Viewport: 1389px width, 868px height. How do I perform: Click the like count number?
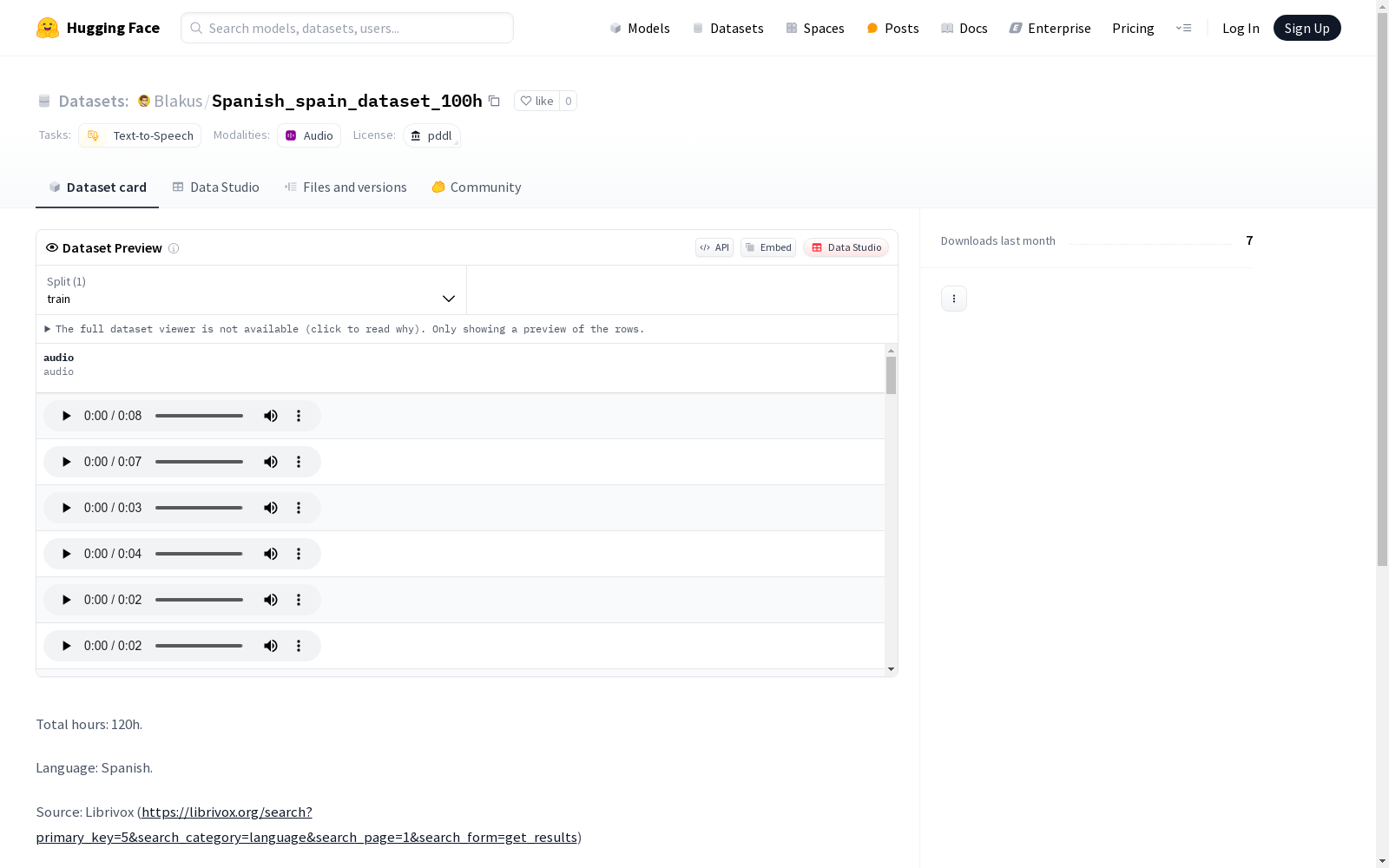pyautogui.click(x=569, y=101)
